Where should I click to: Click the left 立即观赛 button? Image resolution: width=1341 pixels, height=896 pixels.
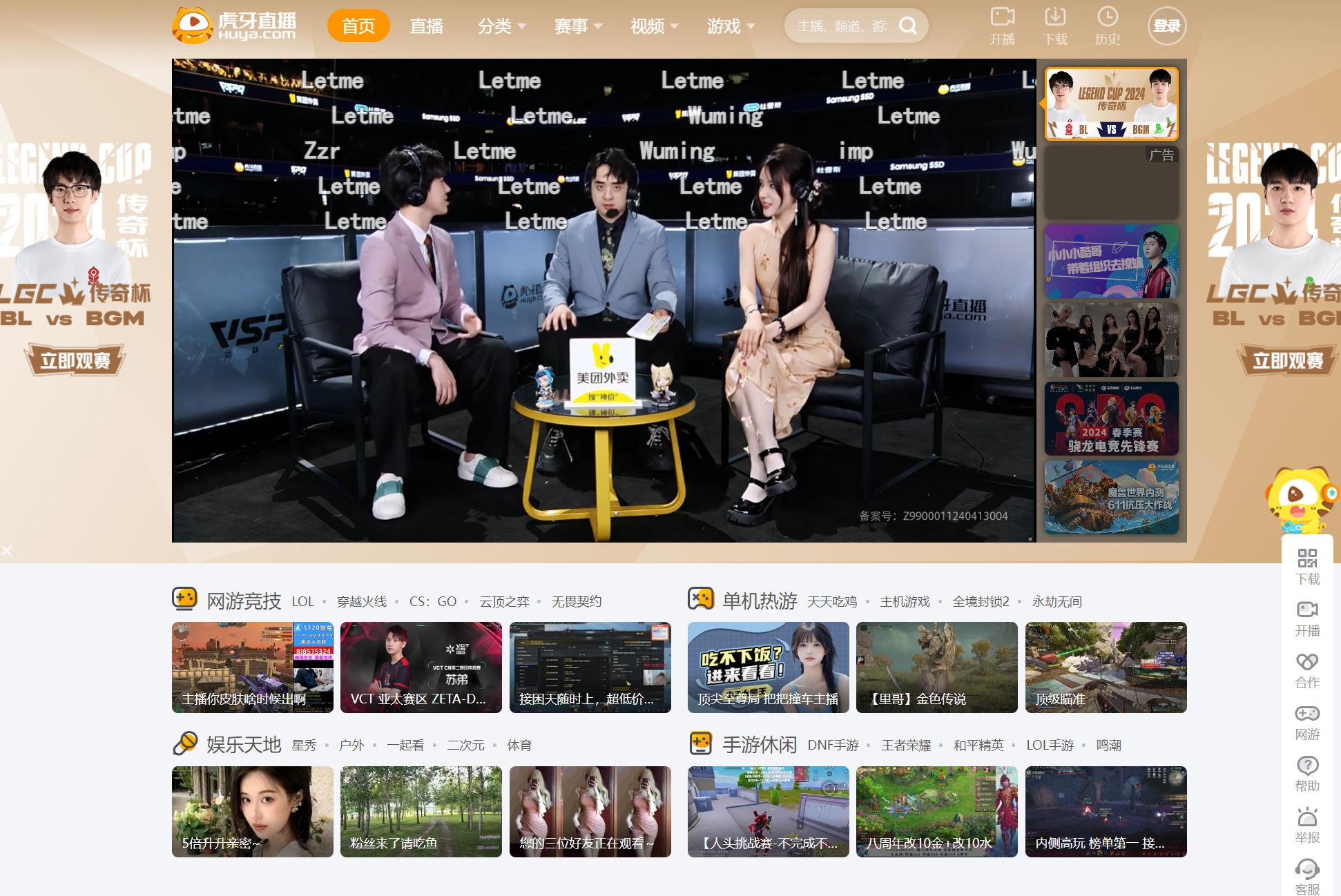(x=75, y=360)
